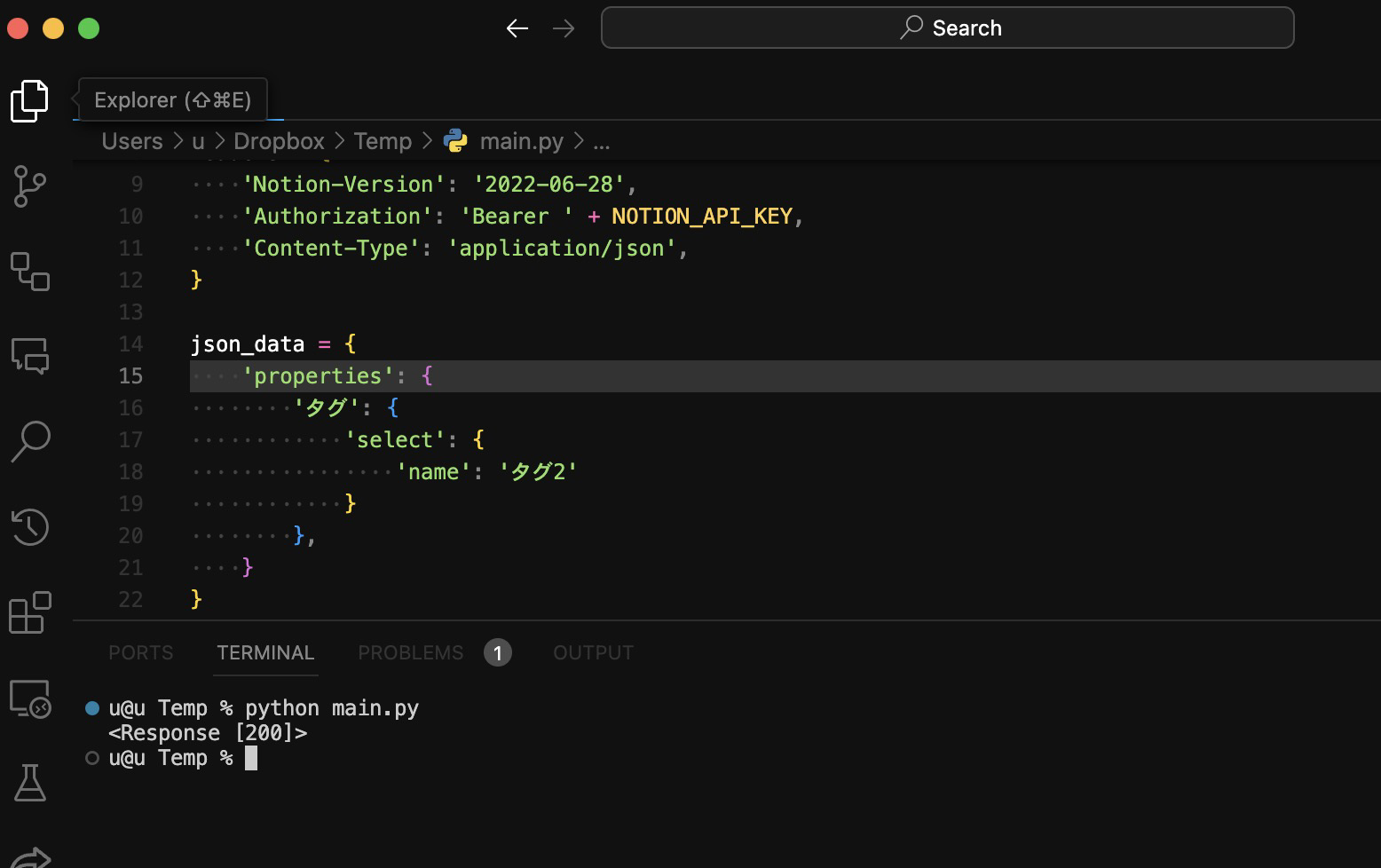Viewport: 1381px width, 868px height.
Task: Click the Dropbox breadcrumb
Action: pos(279,141)
